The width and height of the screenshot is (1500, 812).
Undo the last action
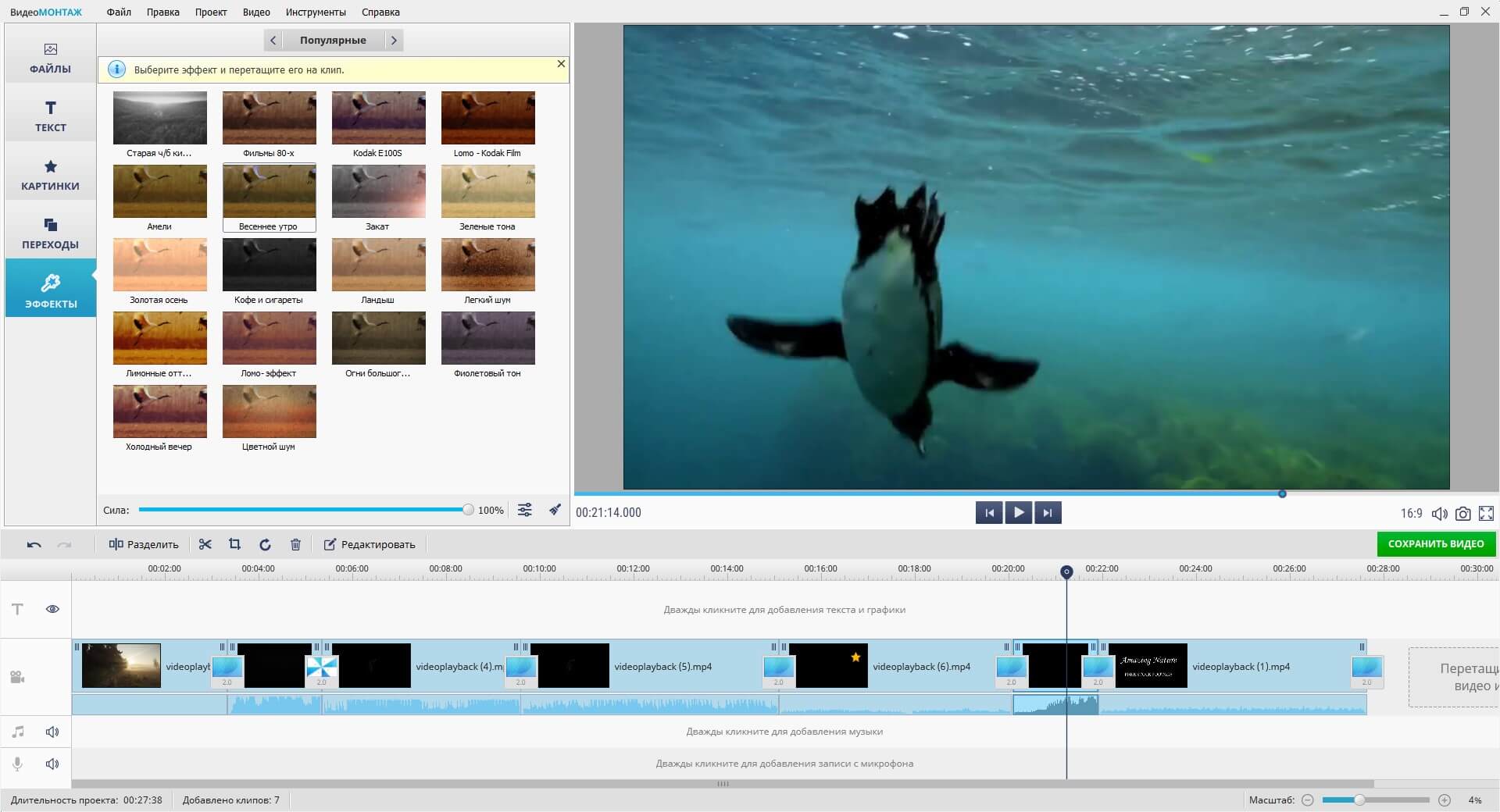(x=34, y=544)
